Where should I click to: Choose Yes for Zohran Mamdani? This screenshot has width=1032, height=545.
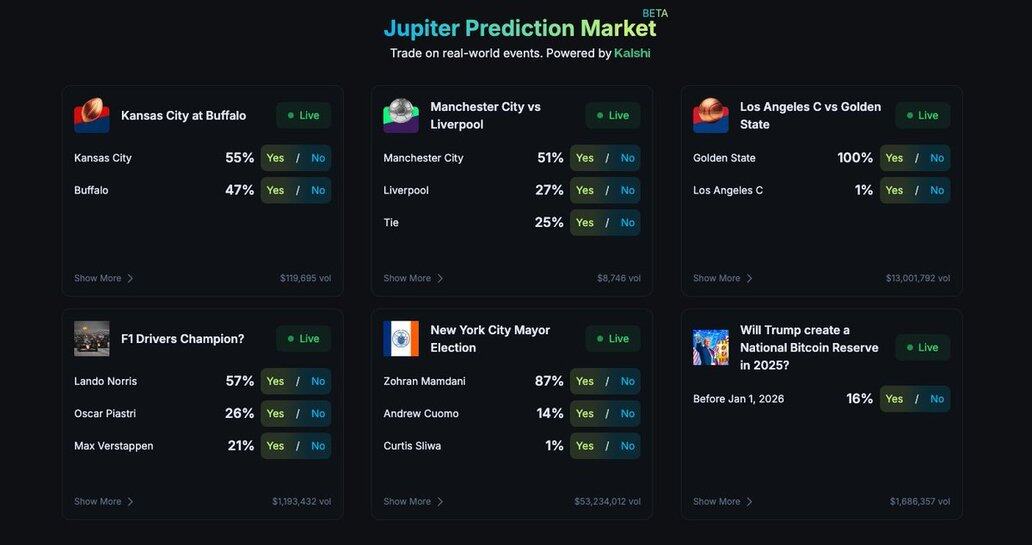point(585,381)
